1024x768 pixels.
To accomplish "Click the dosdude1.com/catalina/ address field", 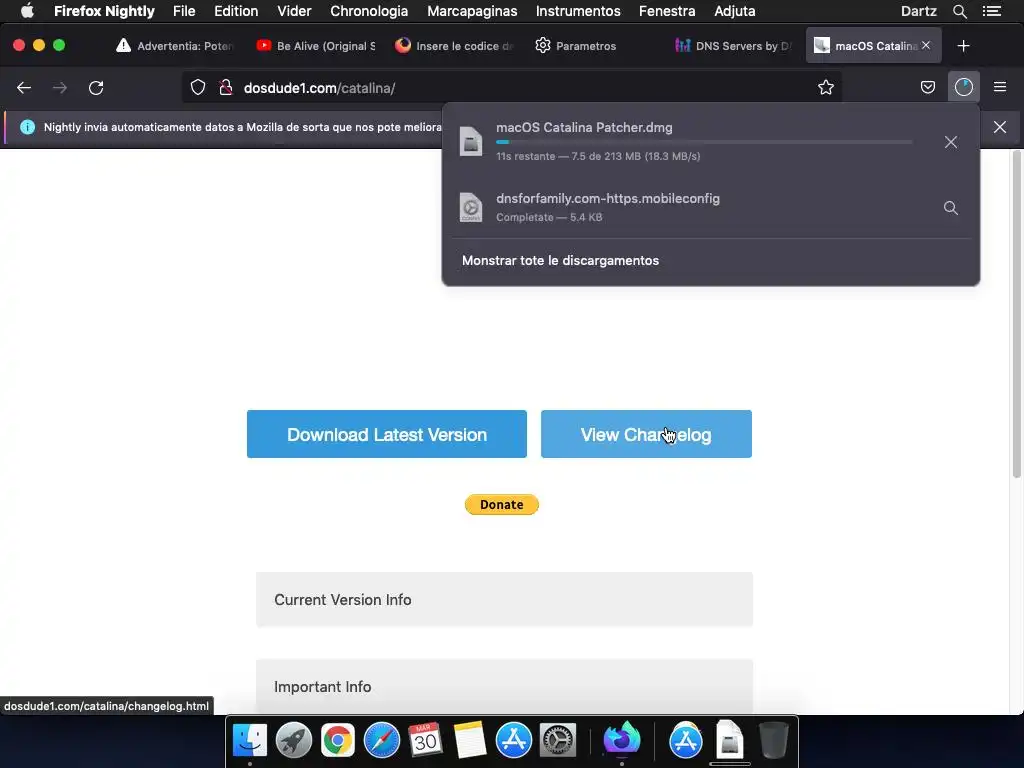I will click(511, 88).
